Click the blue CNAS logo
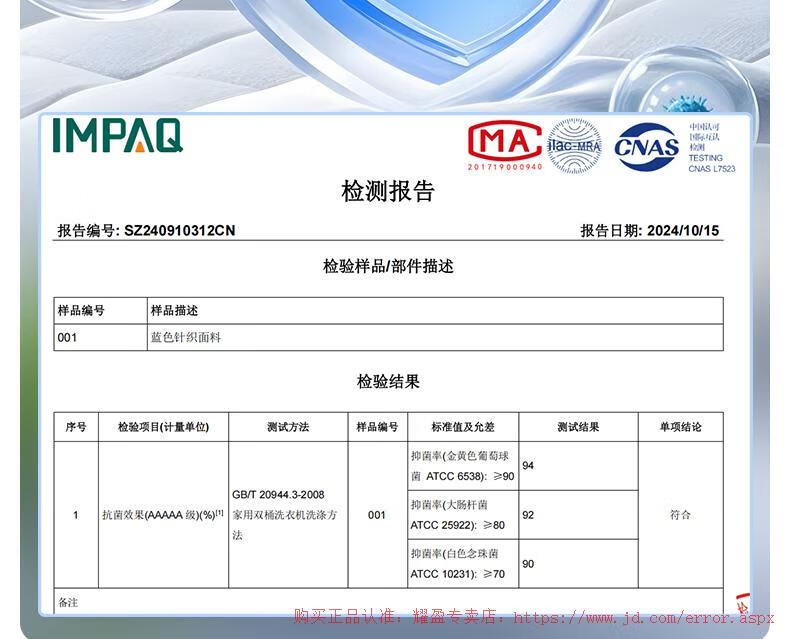 [646, 147]
